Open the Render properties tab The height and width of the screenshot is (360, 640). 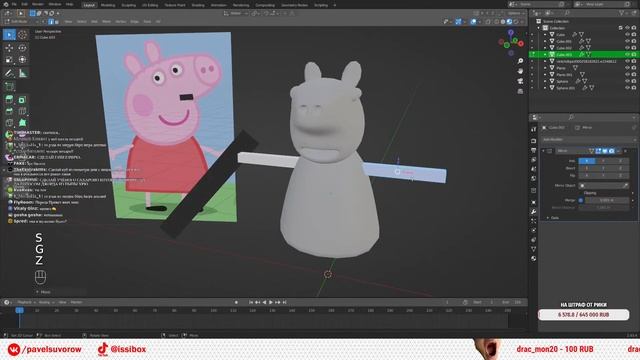tap(533, 141)
